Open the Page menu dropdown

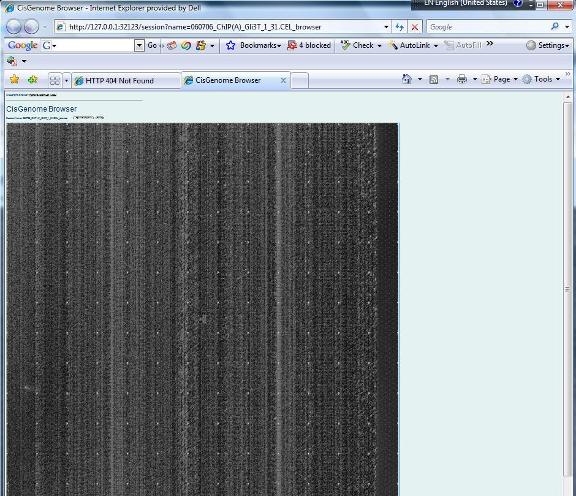coord(500,79)
